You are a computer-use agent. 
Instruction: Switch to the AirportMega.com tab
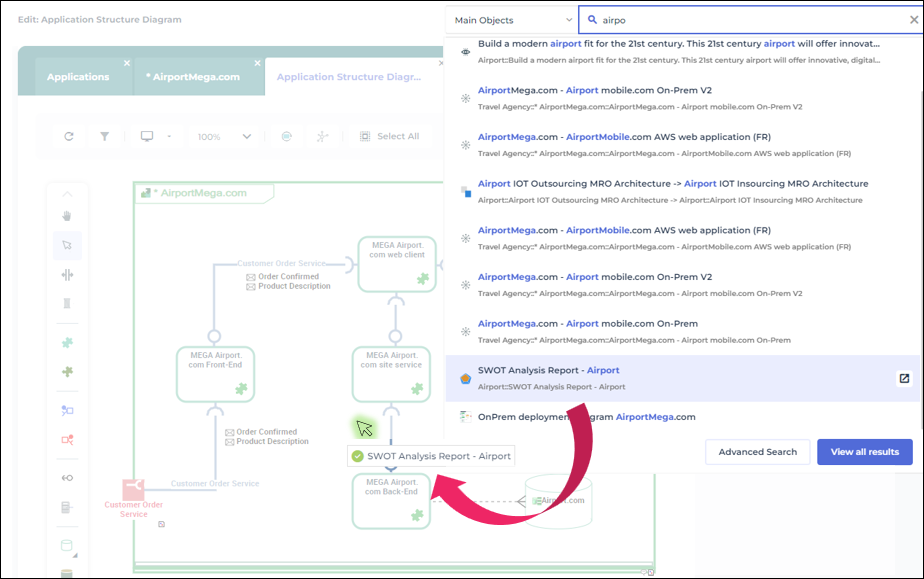pos(196,77)
